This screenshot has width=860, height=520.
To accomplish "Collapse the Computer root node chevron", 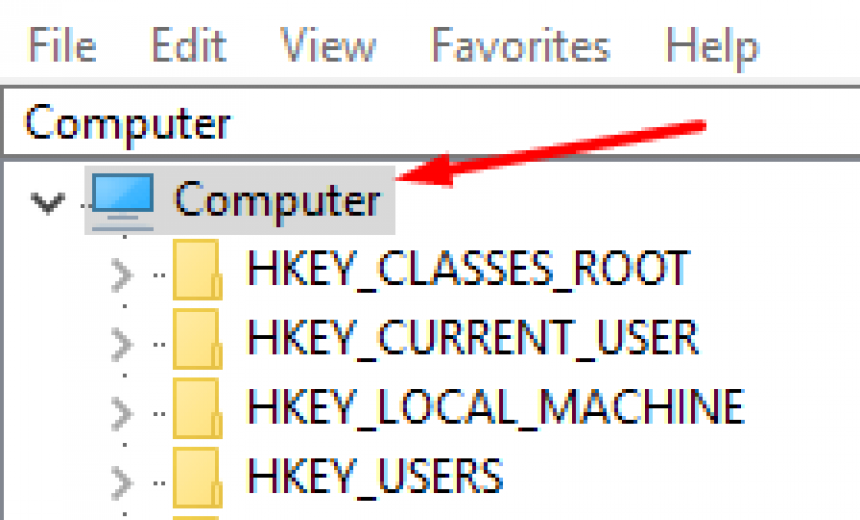I will [x=48, y=202].
